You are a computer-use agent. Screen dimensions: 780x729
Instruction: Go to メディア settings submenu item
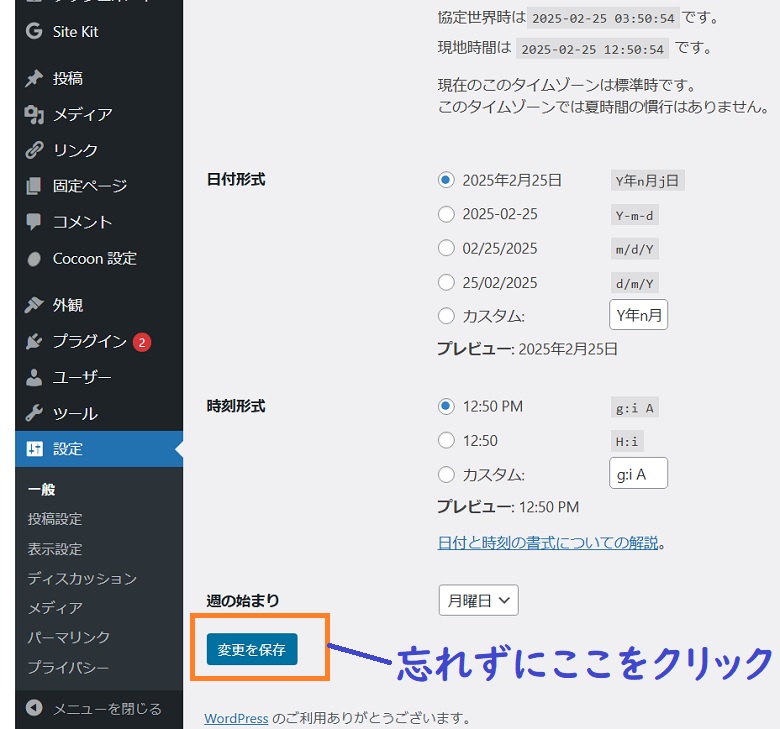click(x=55, y=608)
